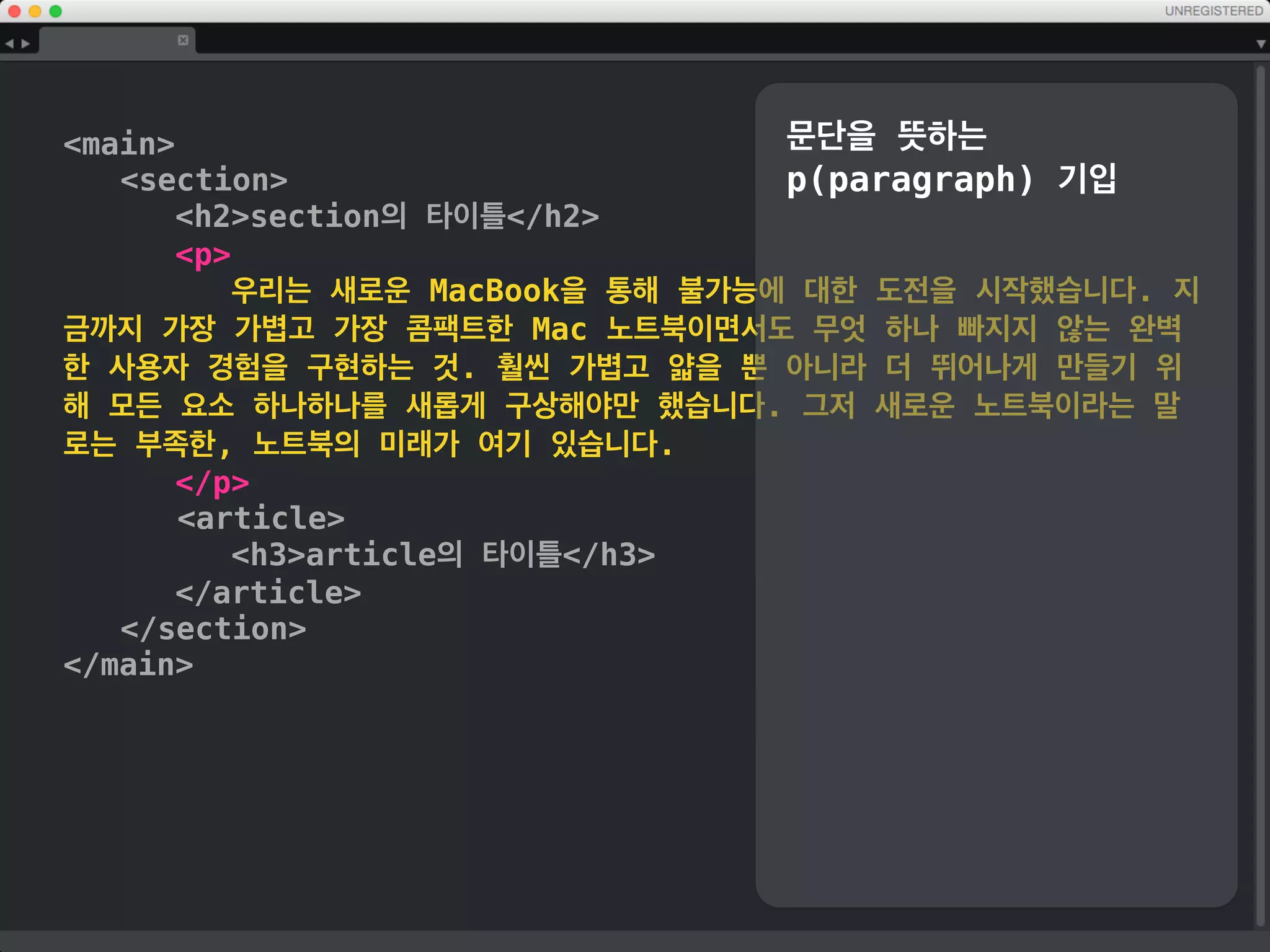Click the closing </main> tag
The height and width of the screenshot is (952, 1270).
tap(128, 665)
